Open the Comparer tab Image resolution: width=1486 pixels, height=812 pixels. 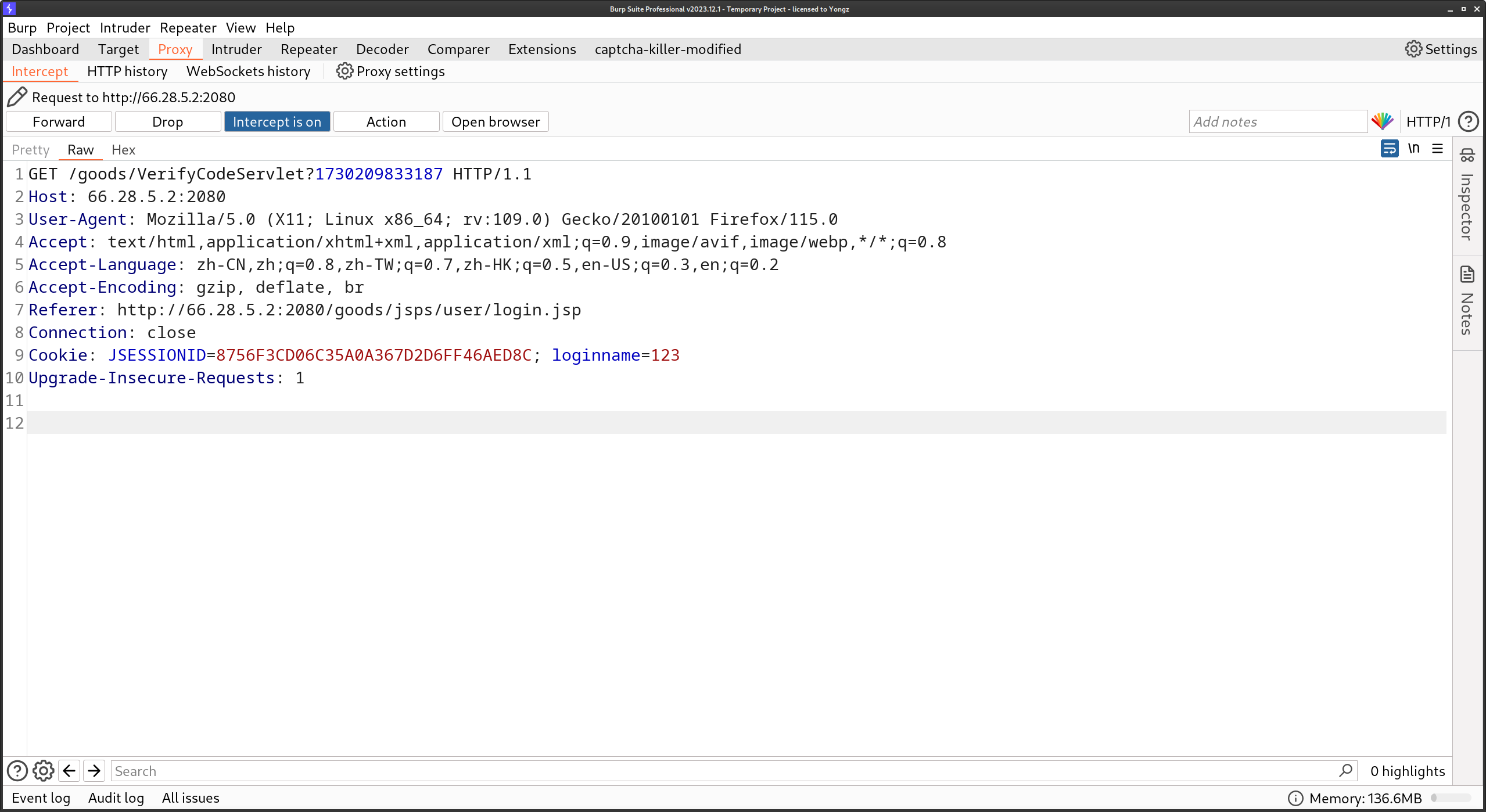point(458,49)
